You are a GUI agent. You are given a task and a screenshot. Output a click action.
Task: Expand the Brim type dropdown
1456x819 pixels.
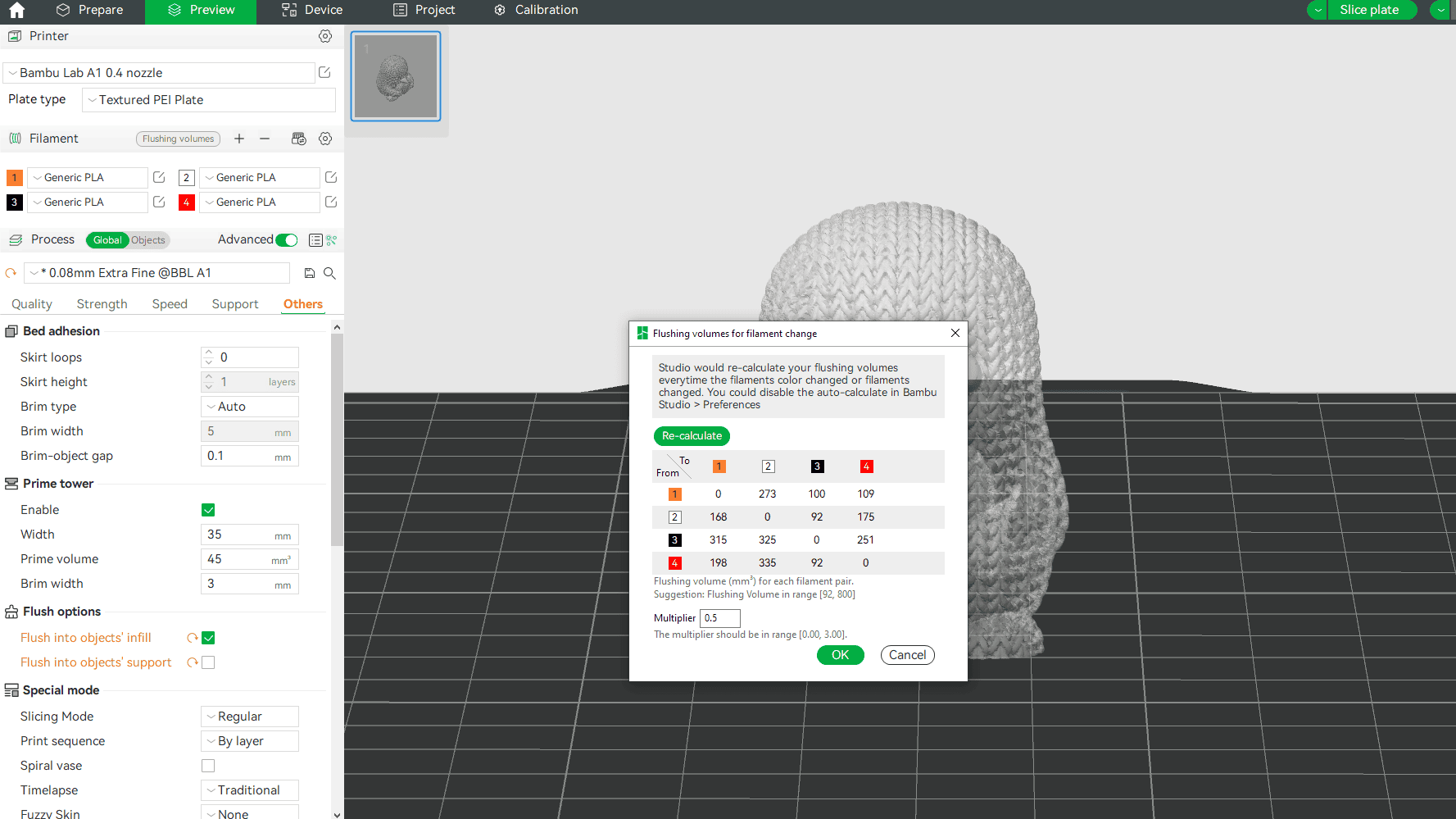(250, 407)
